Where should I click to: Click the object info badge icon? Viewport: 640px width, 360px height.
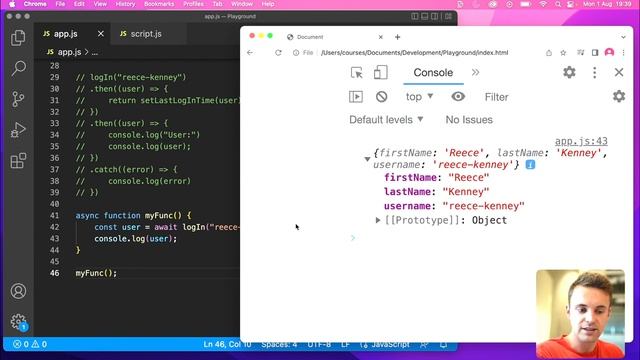tap(530, 164)
